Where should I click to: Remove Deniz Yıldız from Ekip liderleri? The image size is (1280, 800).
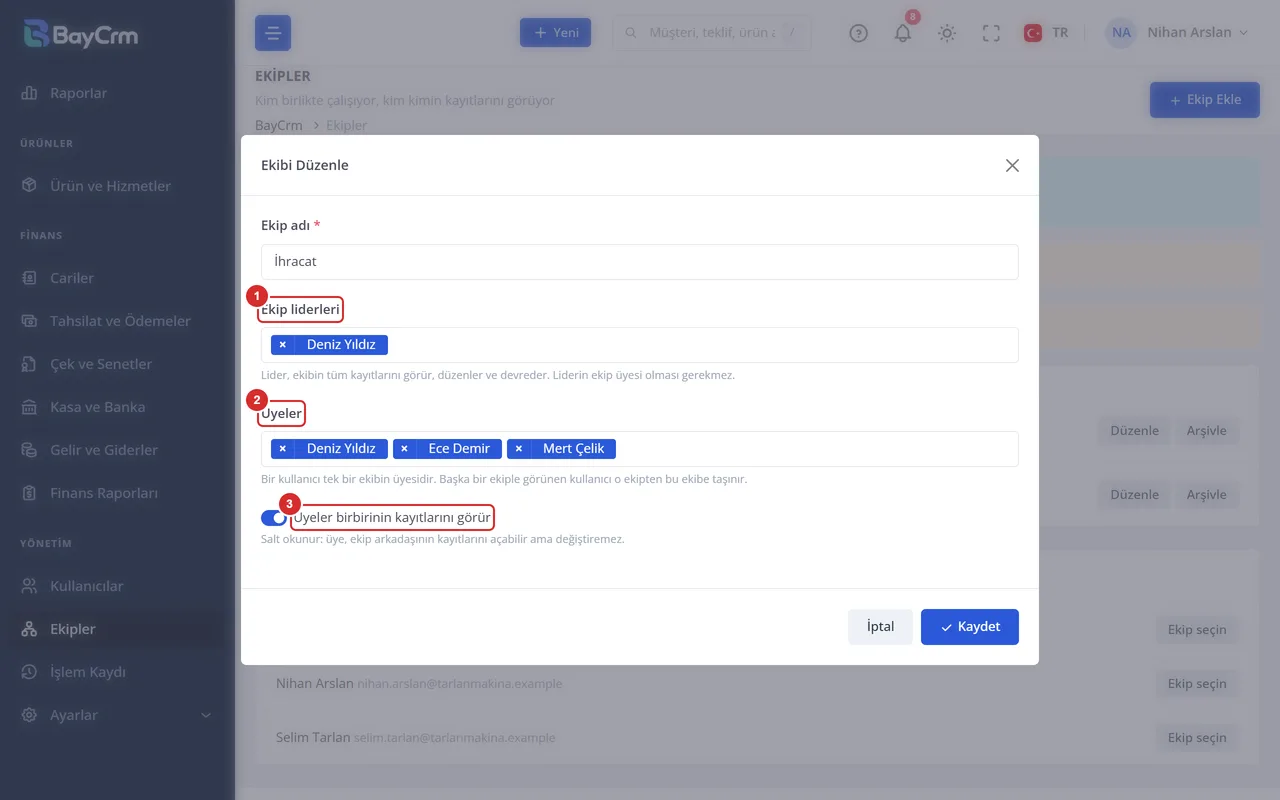(x=283, y=345)
